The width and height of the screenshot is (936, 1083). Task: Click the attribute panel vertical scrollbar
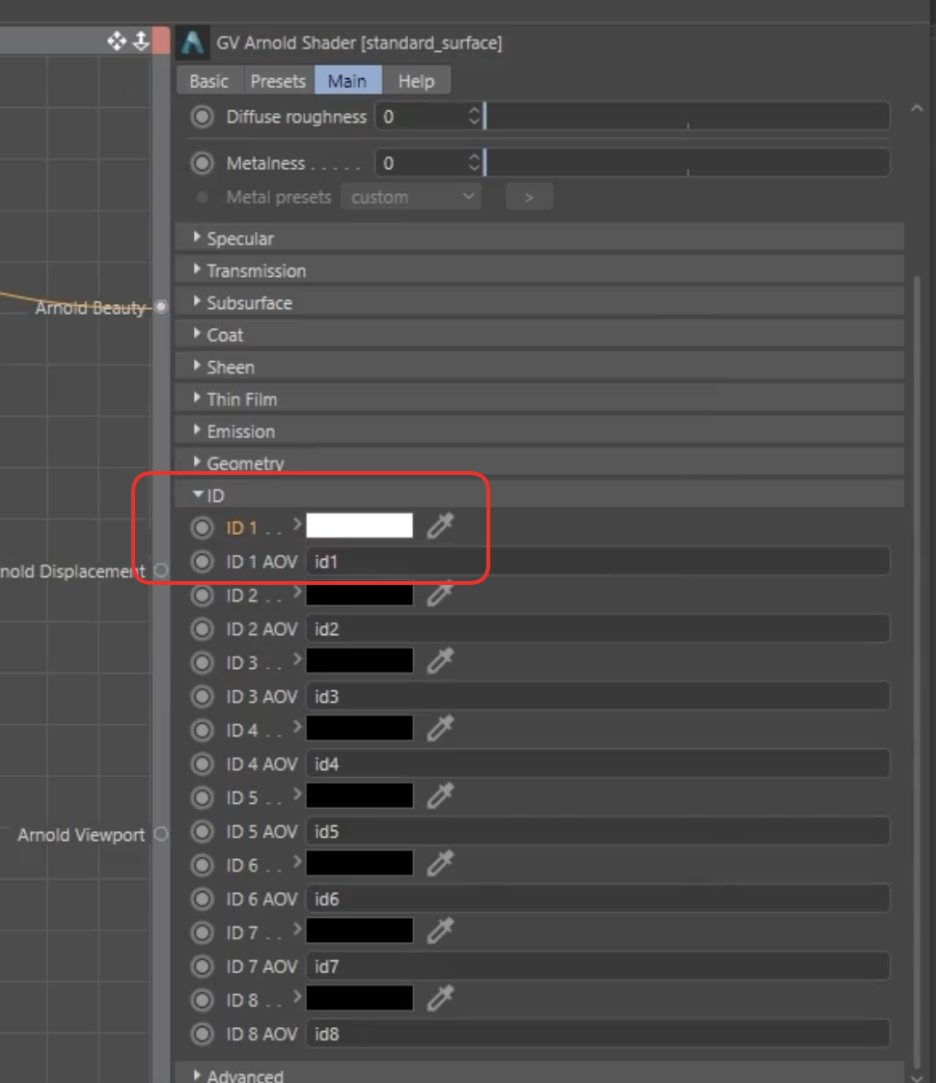(917, 670)
